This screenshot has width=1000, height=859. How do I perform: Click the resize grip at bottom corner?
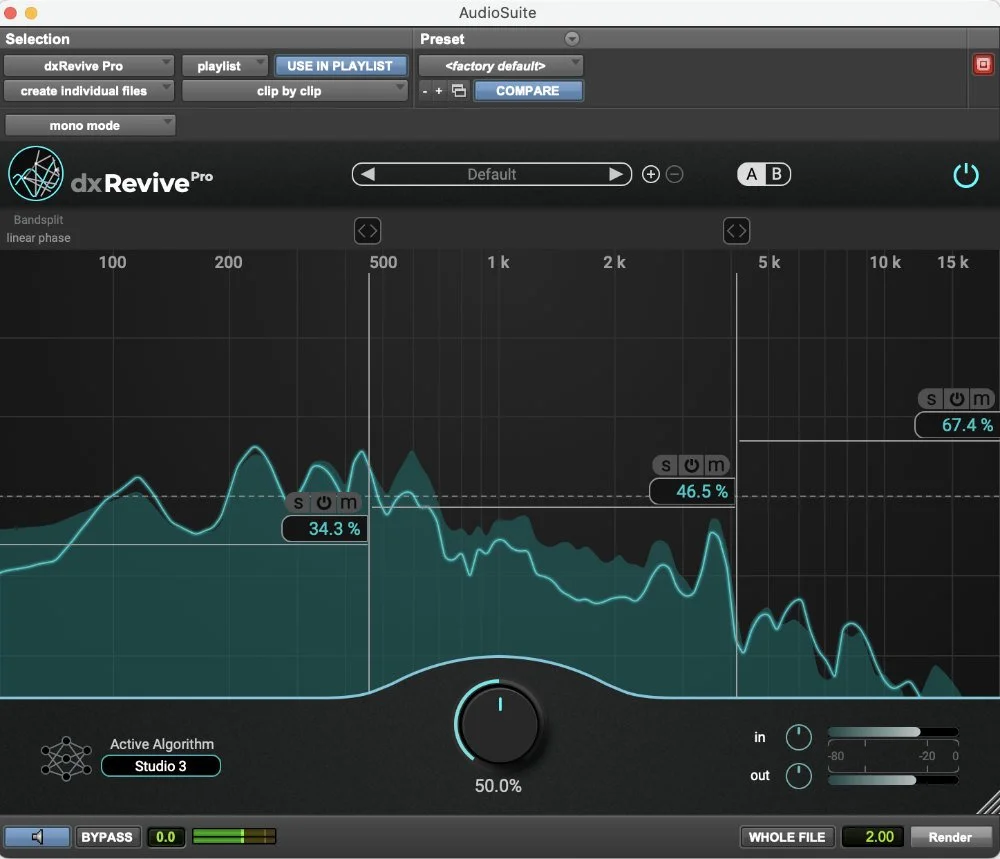(988, 802)
